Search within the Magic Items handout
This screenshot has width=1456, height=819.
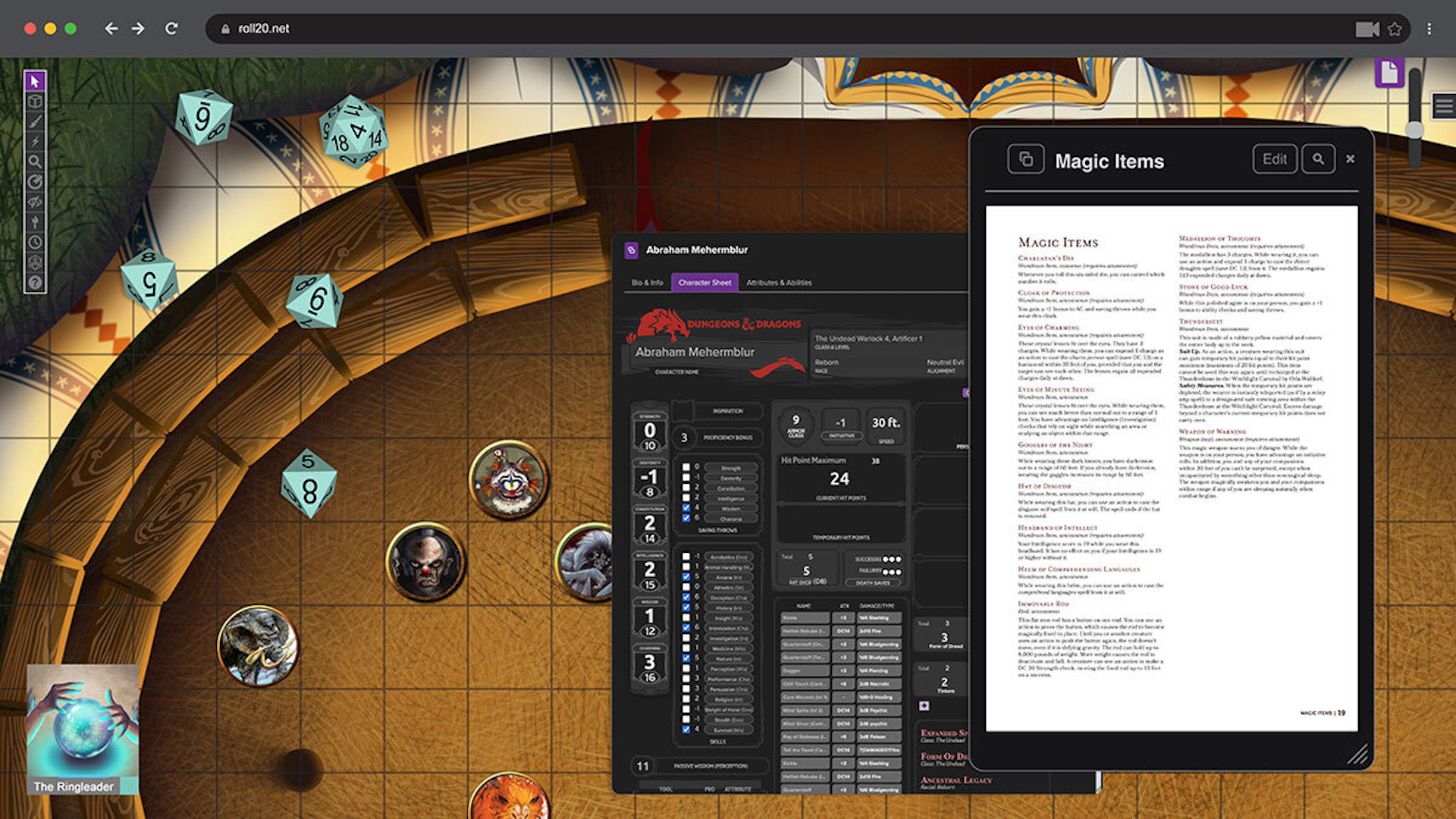[x=1318, y=159]
